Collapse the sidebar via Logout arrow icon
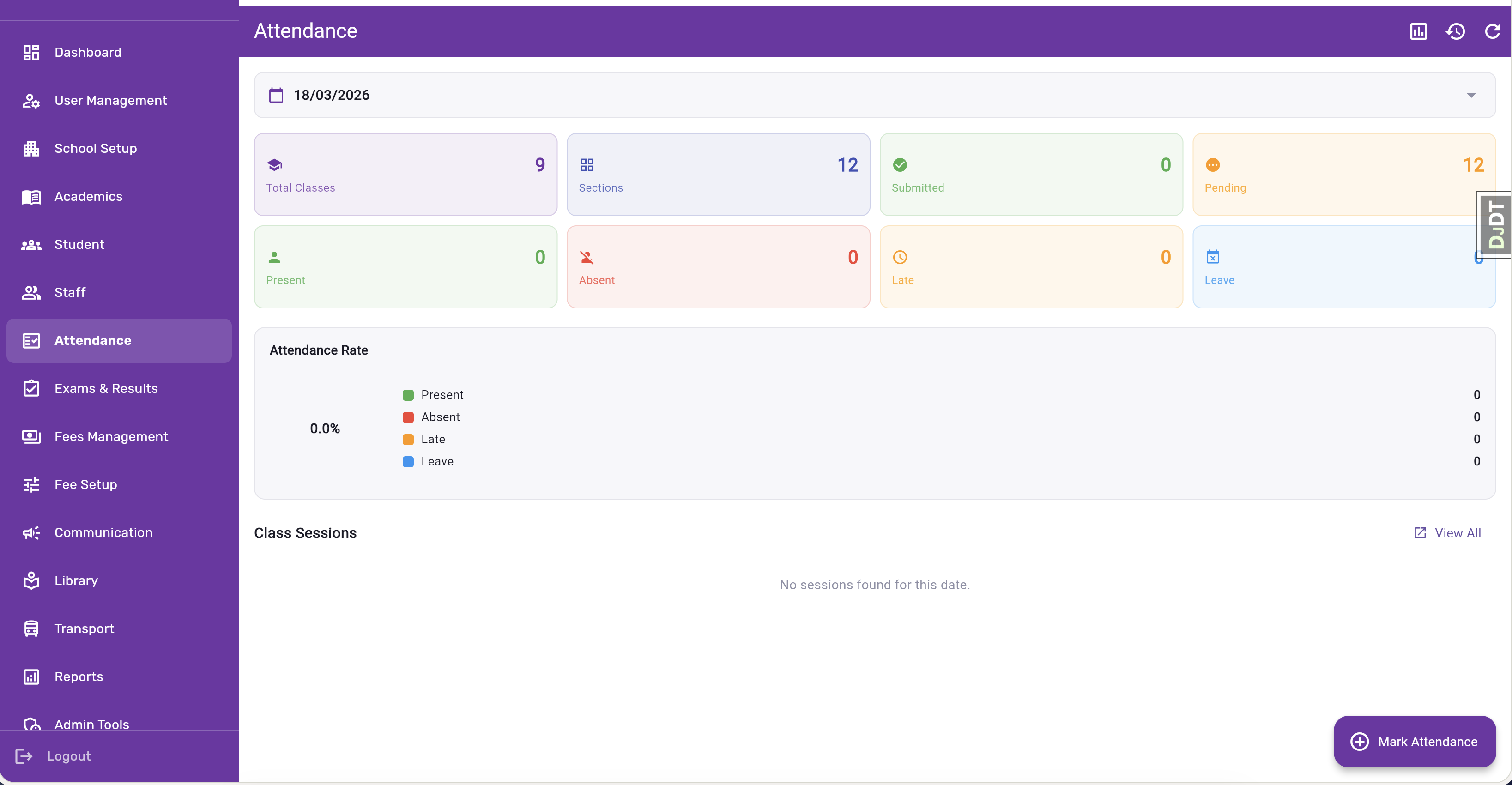Image resolution: width=1512 pixels, height=785 pixels. point(24,755)
